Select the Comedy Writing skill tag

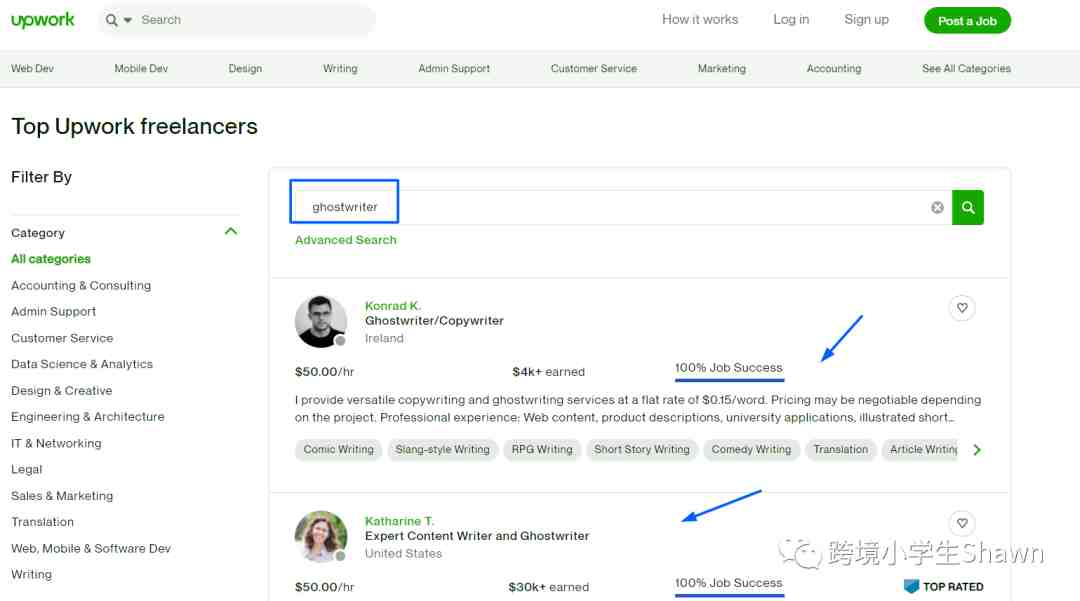click(751, 450)
